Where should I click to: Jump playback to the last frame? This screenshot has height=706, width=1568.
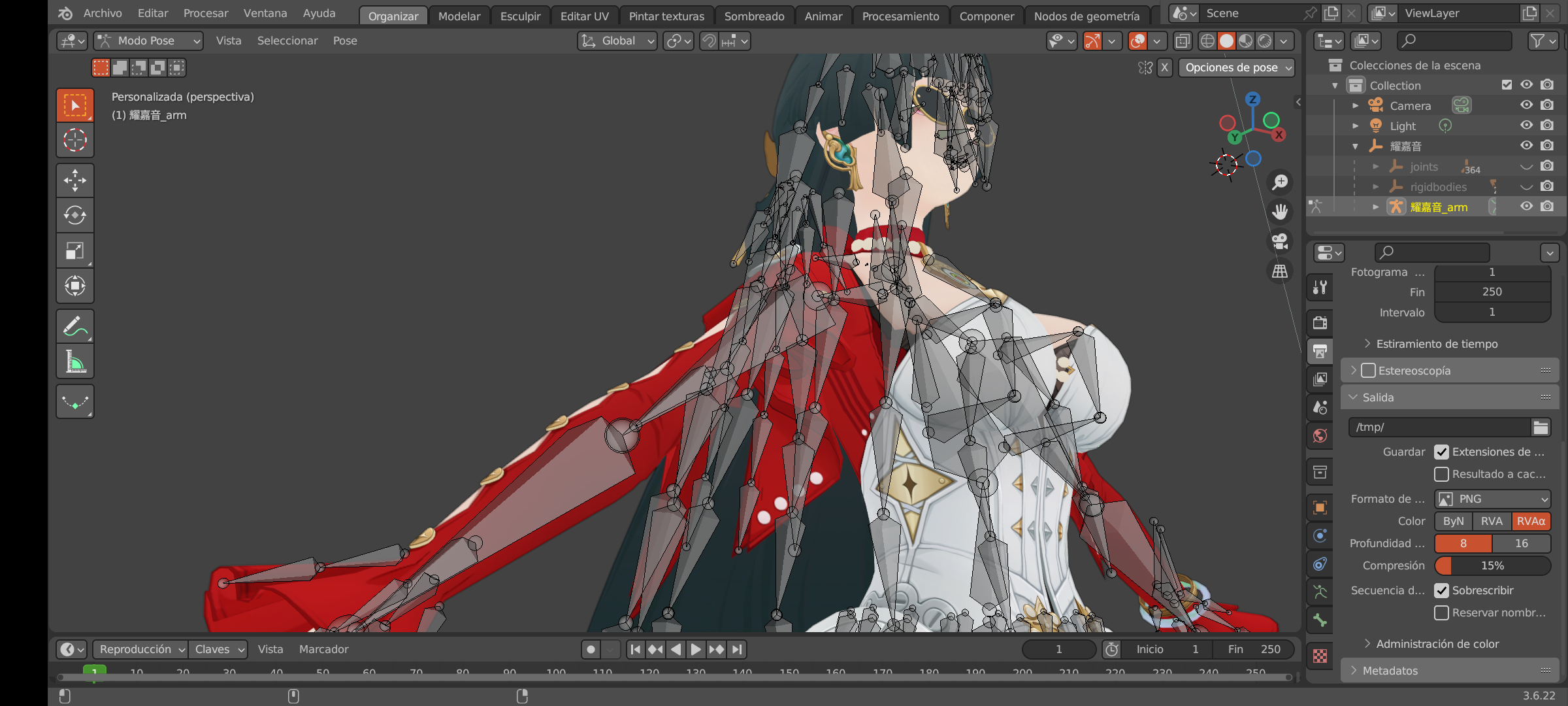pyautogui.click(x=737, y=649)
